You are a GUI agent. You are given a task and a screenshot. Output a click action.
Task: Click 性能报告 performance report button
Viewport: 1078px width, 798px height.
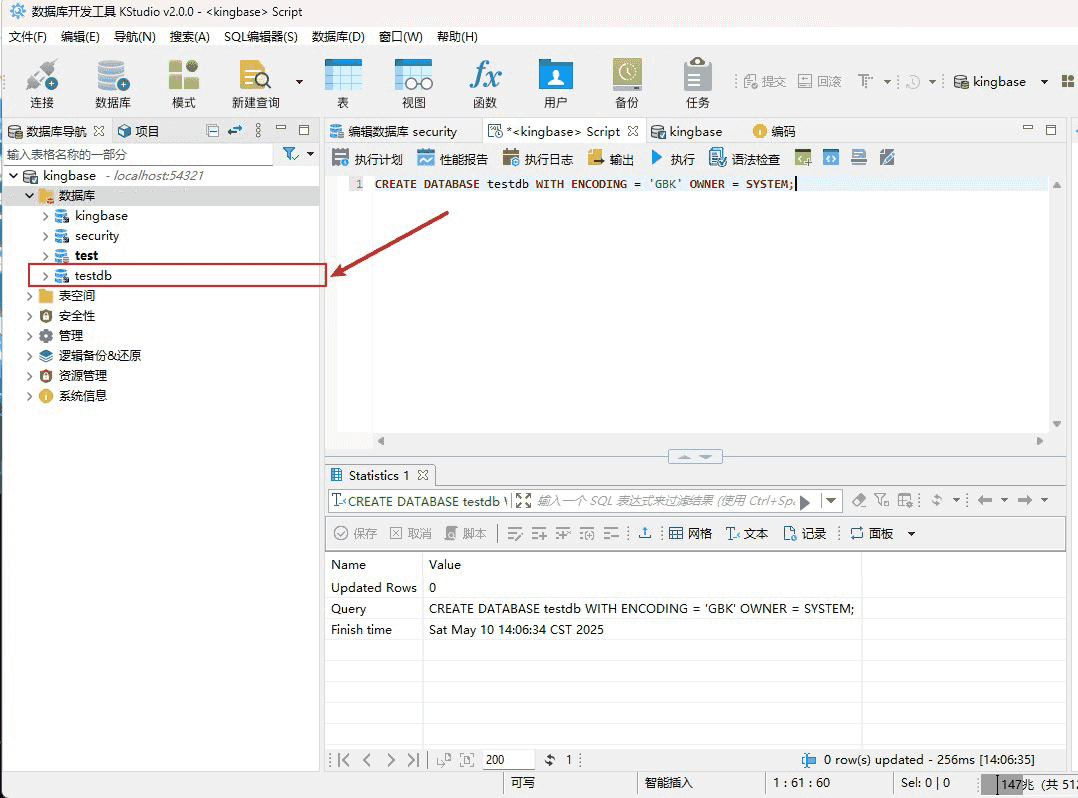point(452,159)
